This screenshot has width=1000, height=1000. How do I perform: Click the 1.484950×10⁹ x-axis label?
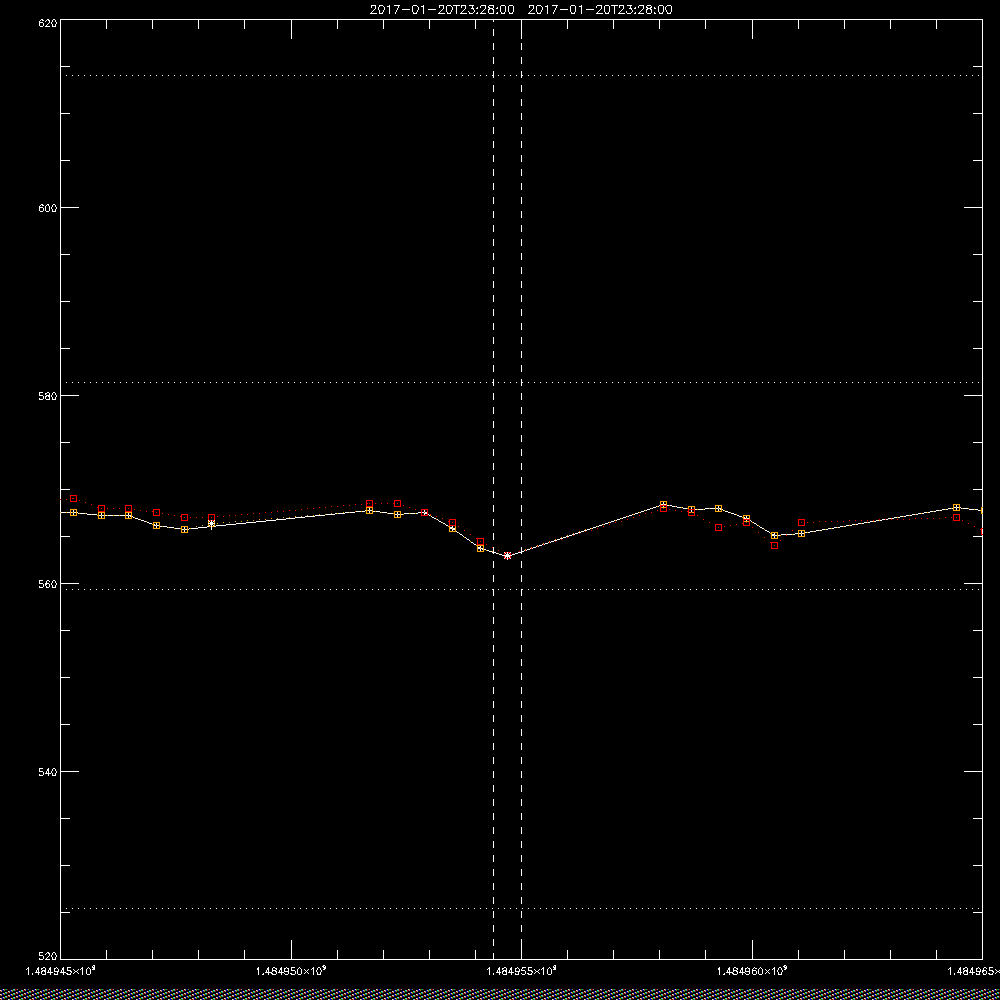click(291, 971)
